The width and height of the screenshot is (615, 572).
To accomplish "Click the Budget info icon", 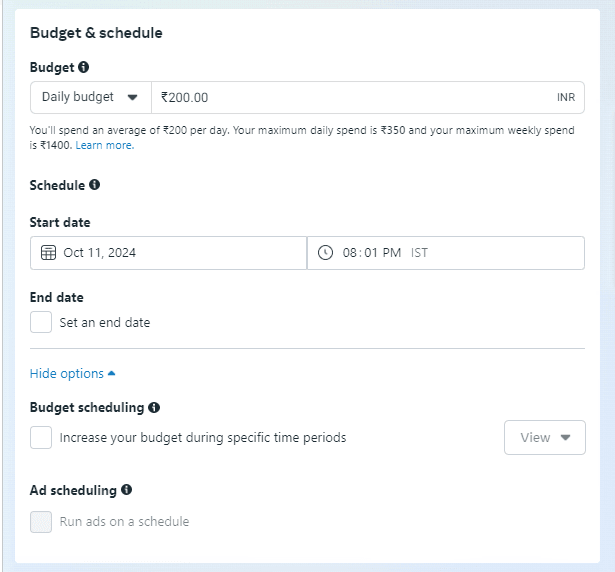I will pyautogui.click(x=83, y=67).
